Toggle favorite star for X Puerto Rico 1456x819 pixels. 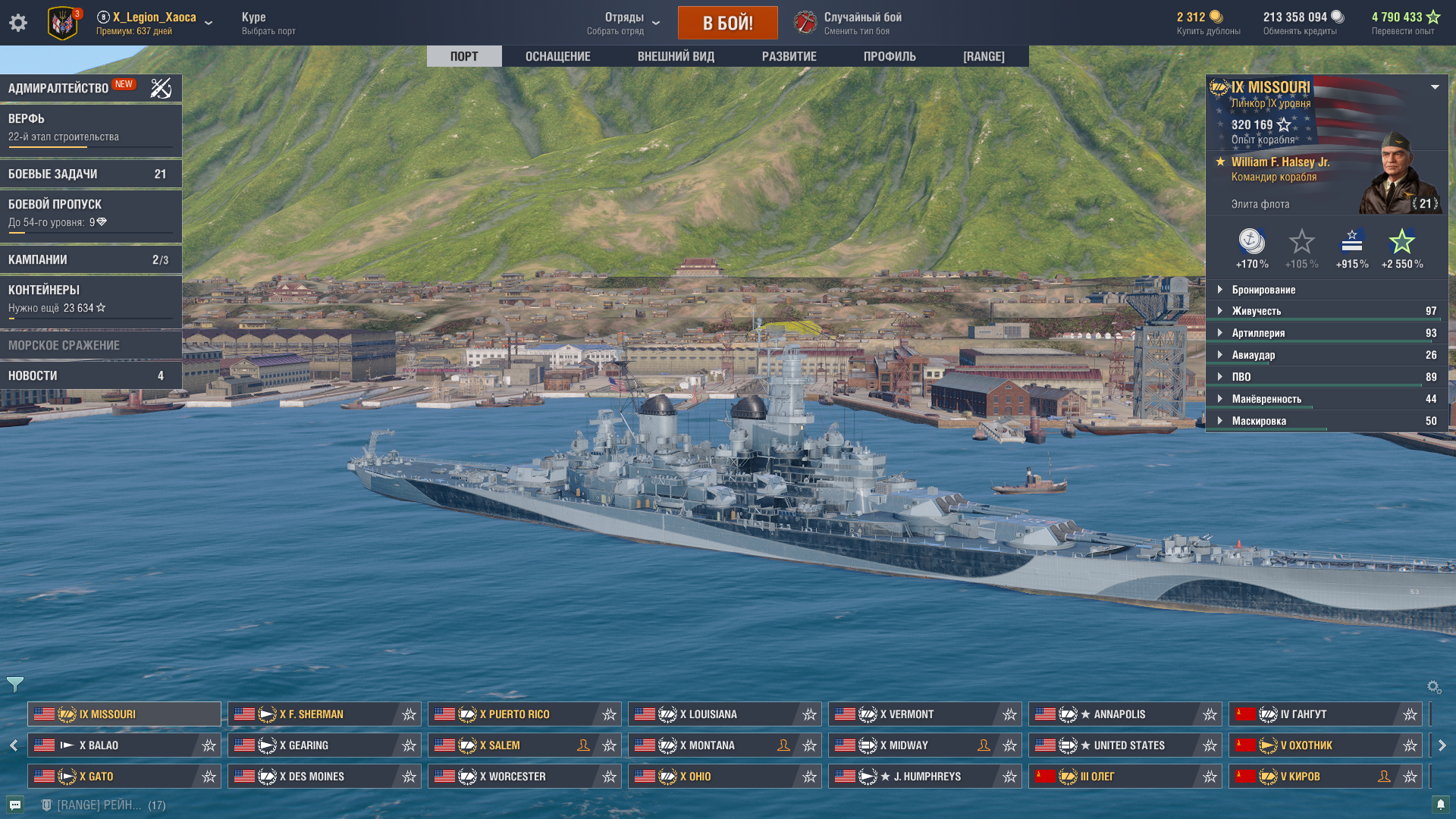click(x=610, y=714)
